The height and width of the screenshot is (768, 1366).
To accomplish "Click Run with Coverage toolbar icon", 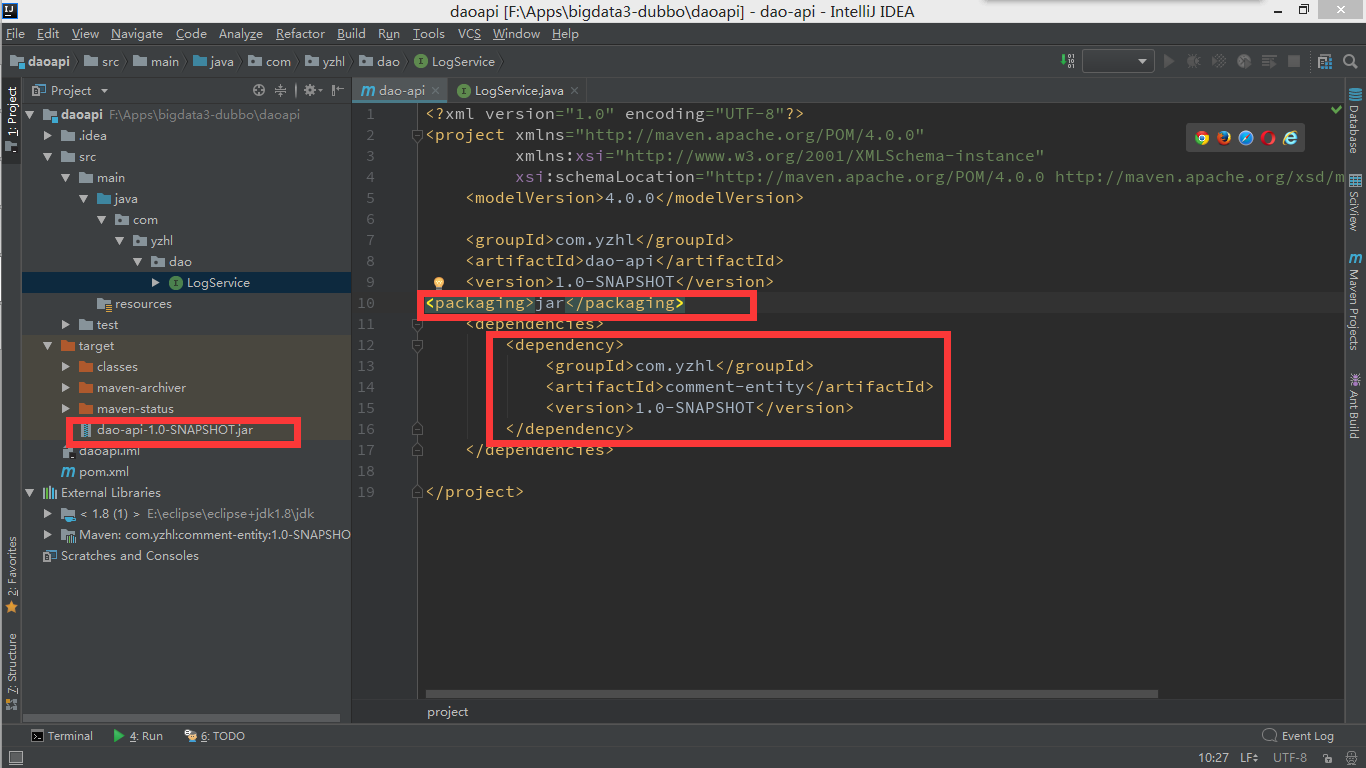I will pyautogui.click(x=1219, y=61).
